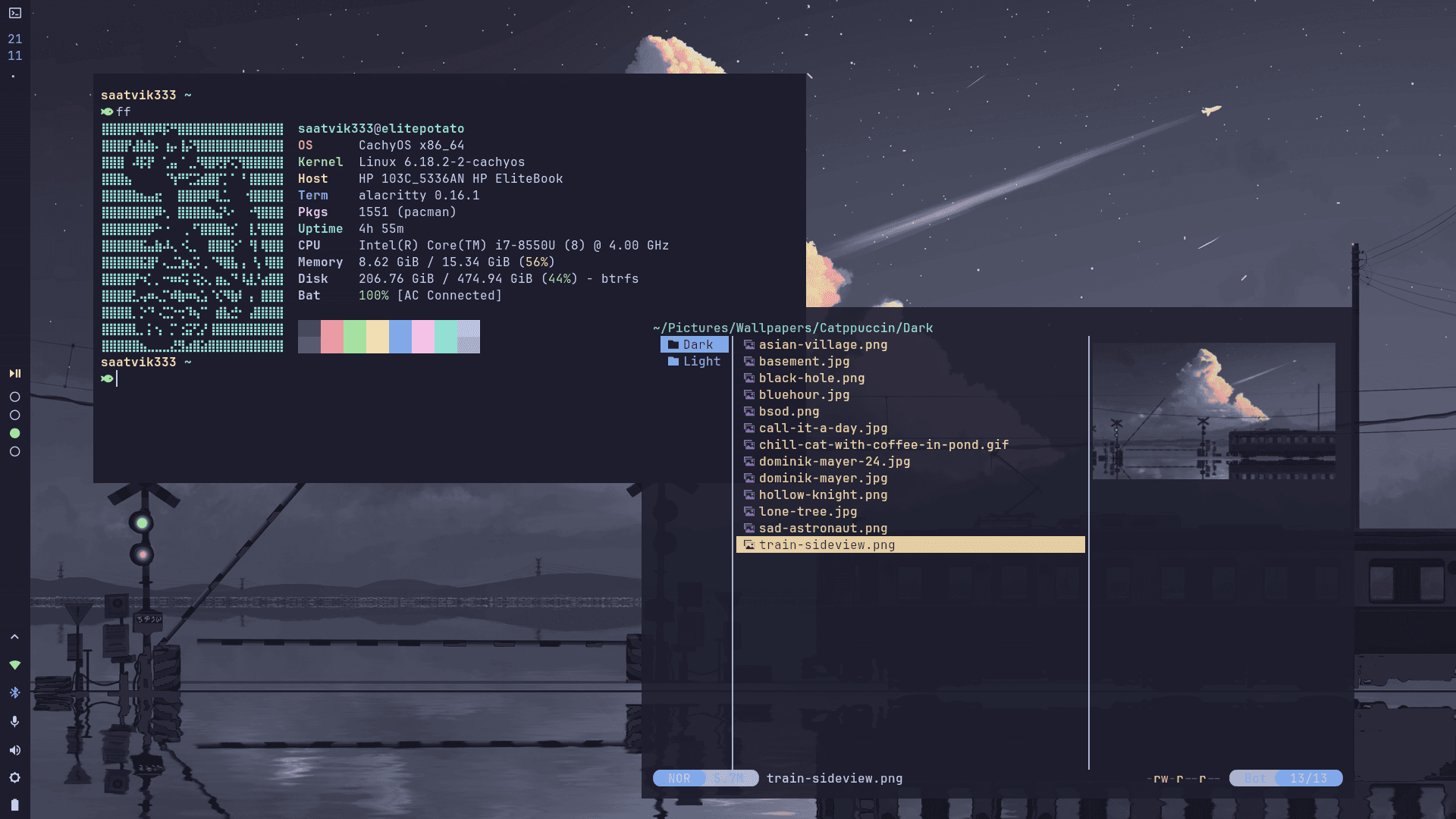
Task: Click Pictures in the breadcrumb path
Action: coord(698,328)
